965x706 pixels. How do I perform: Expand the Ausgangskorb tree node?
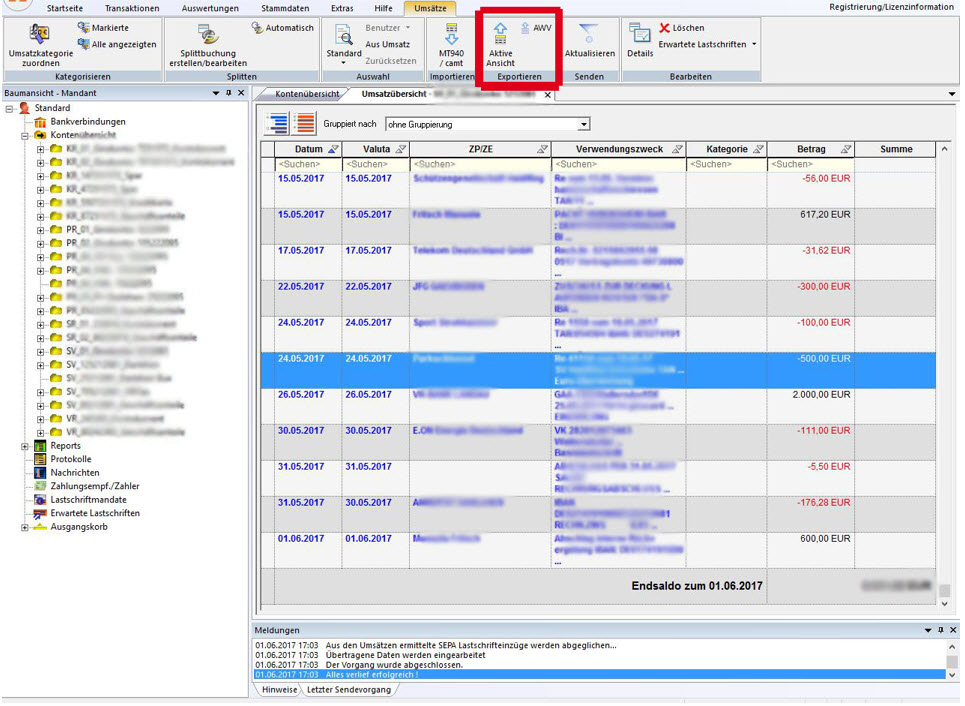point(25,527)
